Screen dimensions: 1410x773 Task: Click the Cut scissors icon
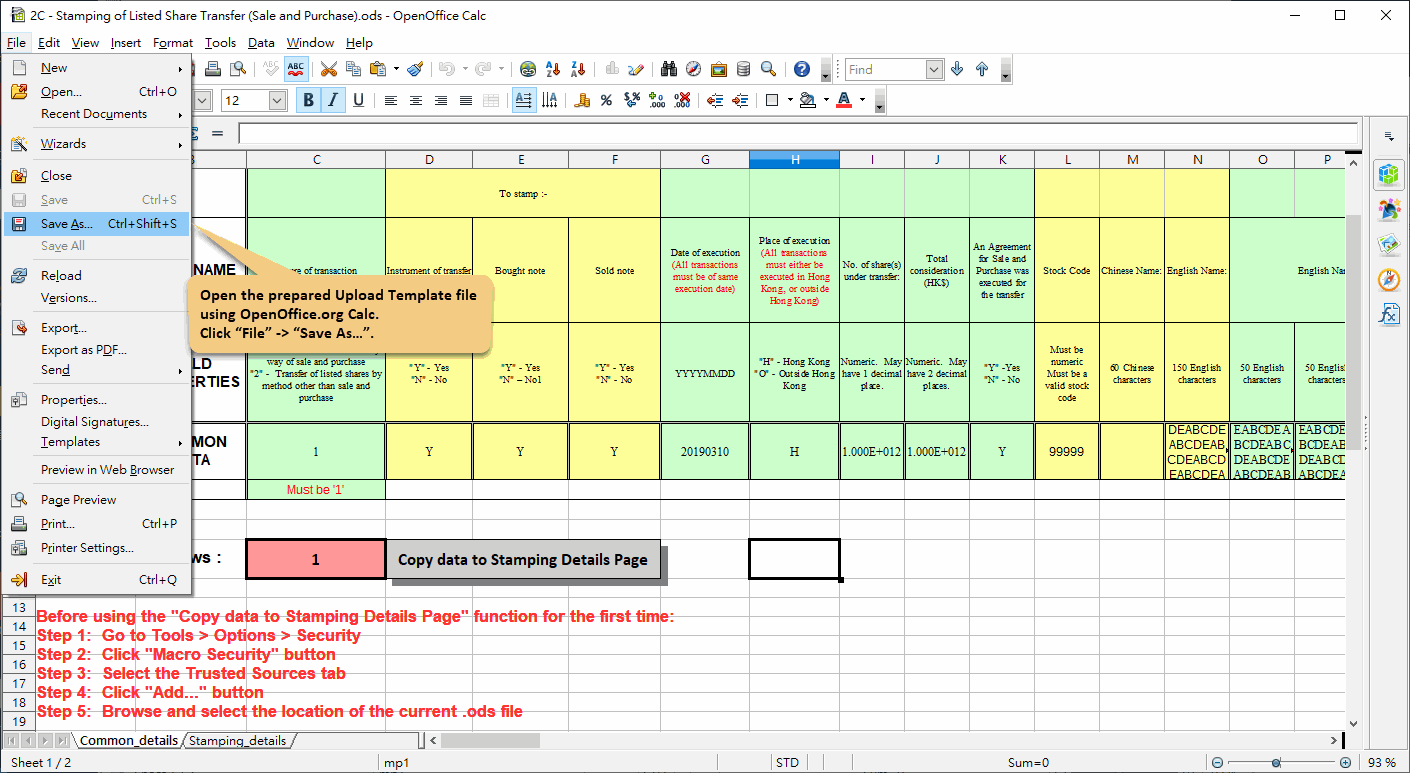tap(328, 69)
